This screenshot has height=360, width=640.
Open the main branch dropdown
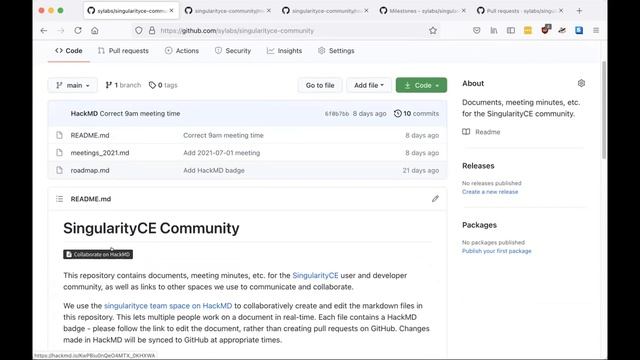73,85
